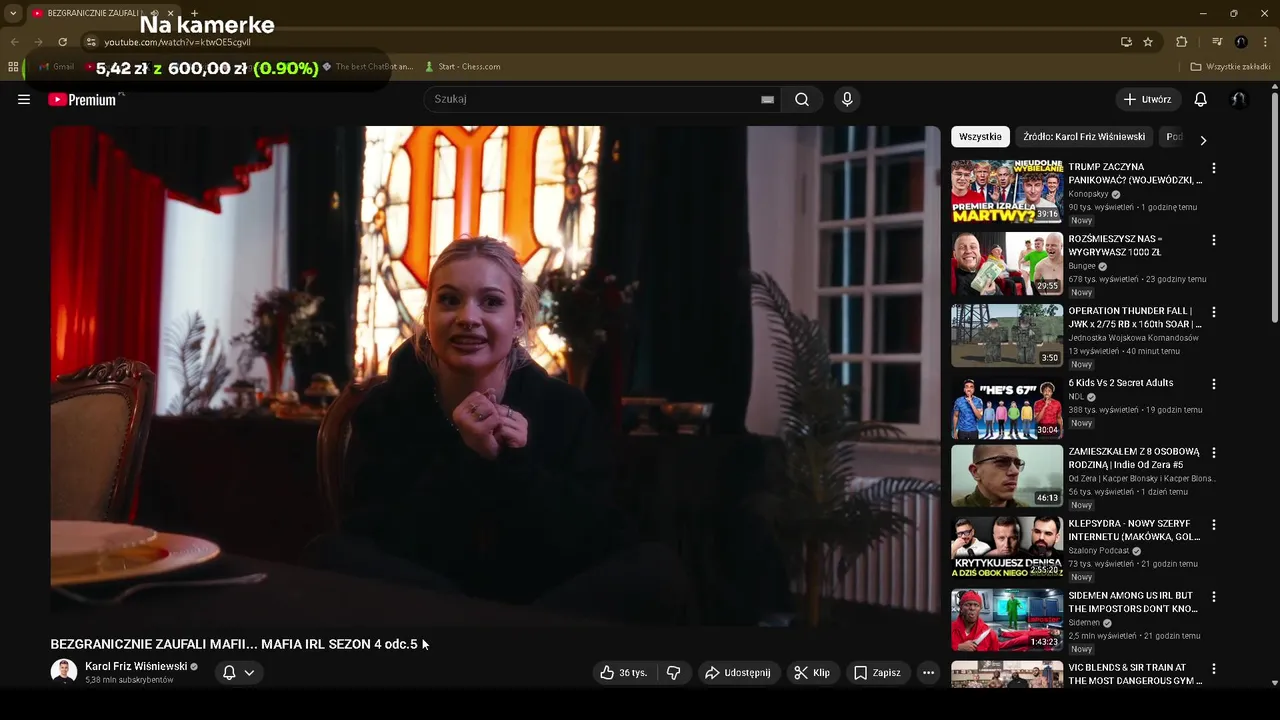This screenshot has height=720, width=1280.
Task: Start voice search with microphone icon
Action: pos(847,99)
